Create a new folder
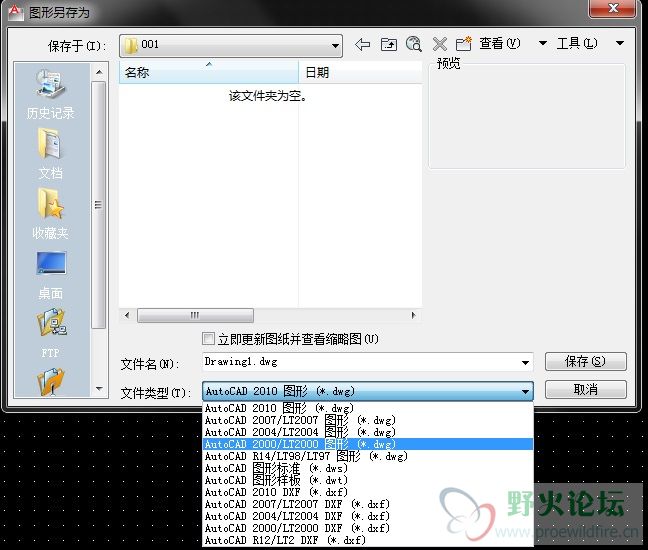 [464, 44]
